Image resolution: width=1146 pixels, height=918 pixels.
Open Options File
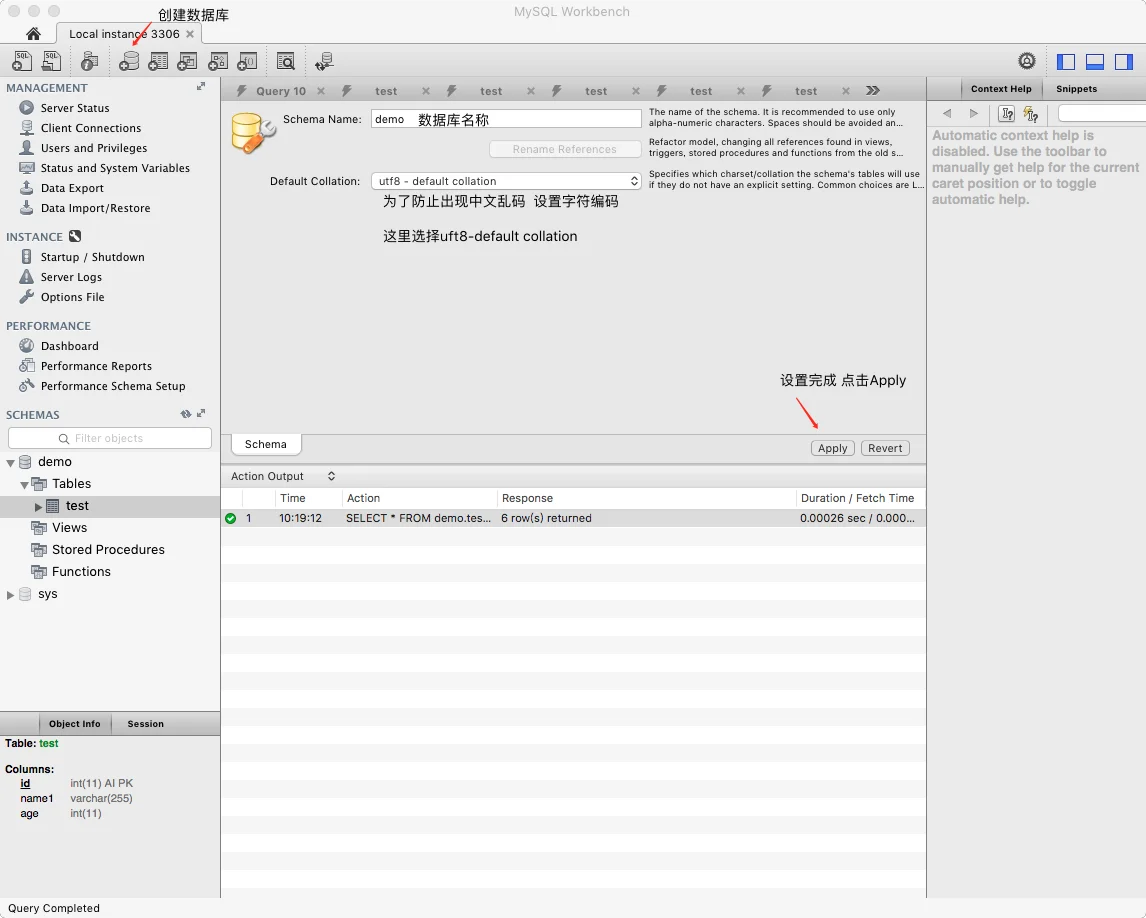point(72,297)
